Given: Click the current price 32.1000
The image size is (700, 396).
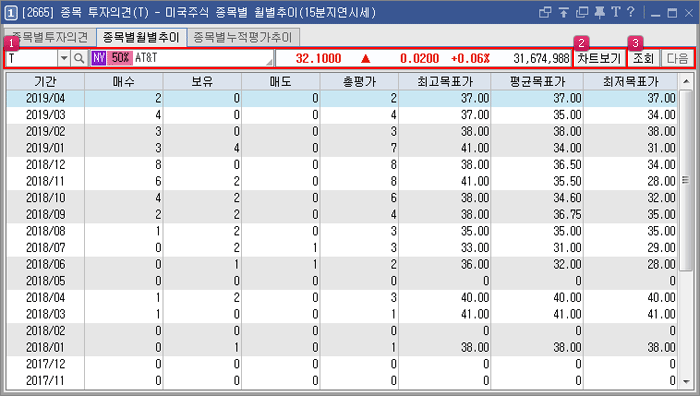Looking at the screenshot, I should 318,58.
